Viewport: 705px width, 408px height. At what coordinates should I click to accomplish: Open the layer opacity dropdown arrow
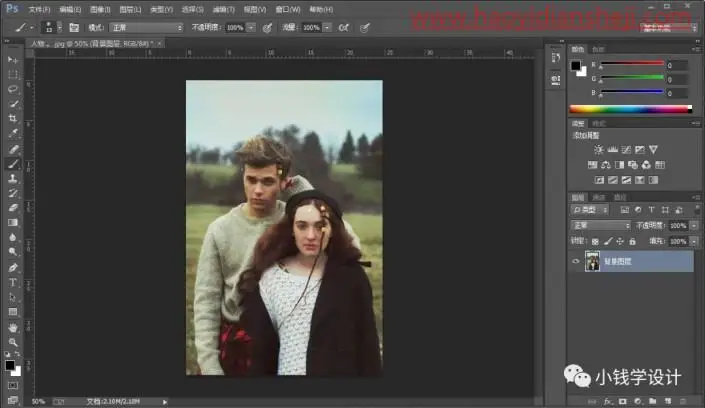(x=695, y=226)
